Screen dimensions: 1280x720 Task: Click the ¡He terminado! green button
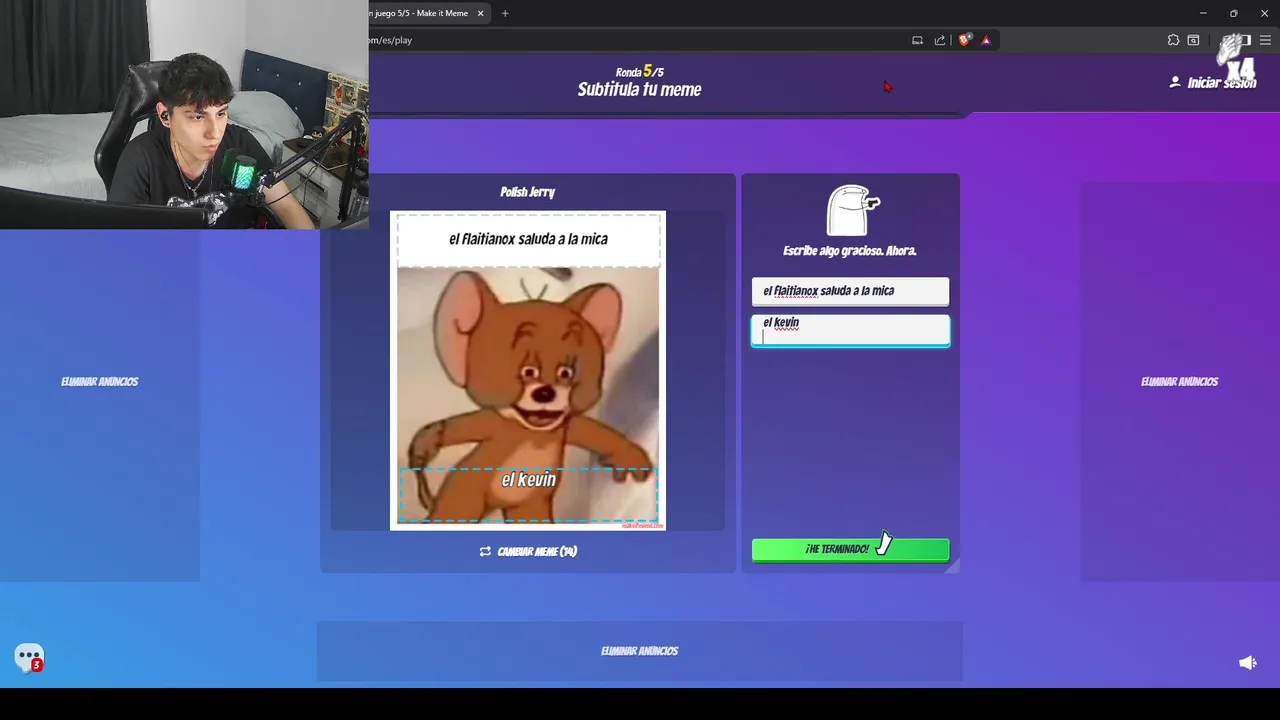(850, 549)
